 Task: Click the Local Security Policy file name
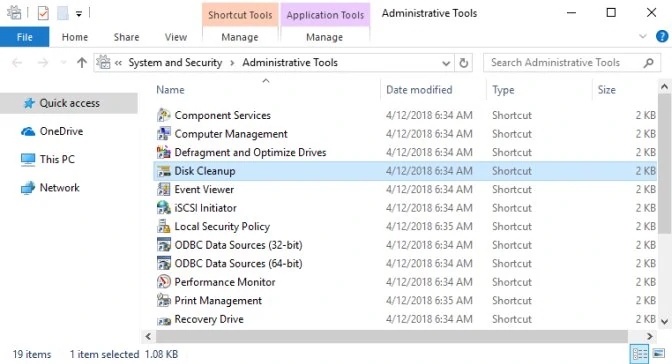click(222, 226)
